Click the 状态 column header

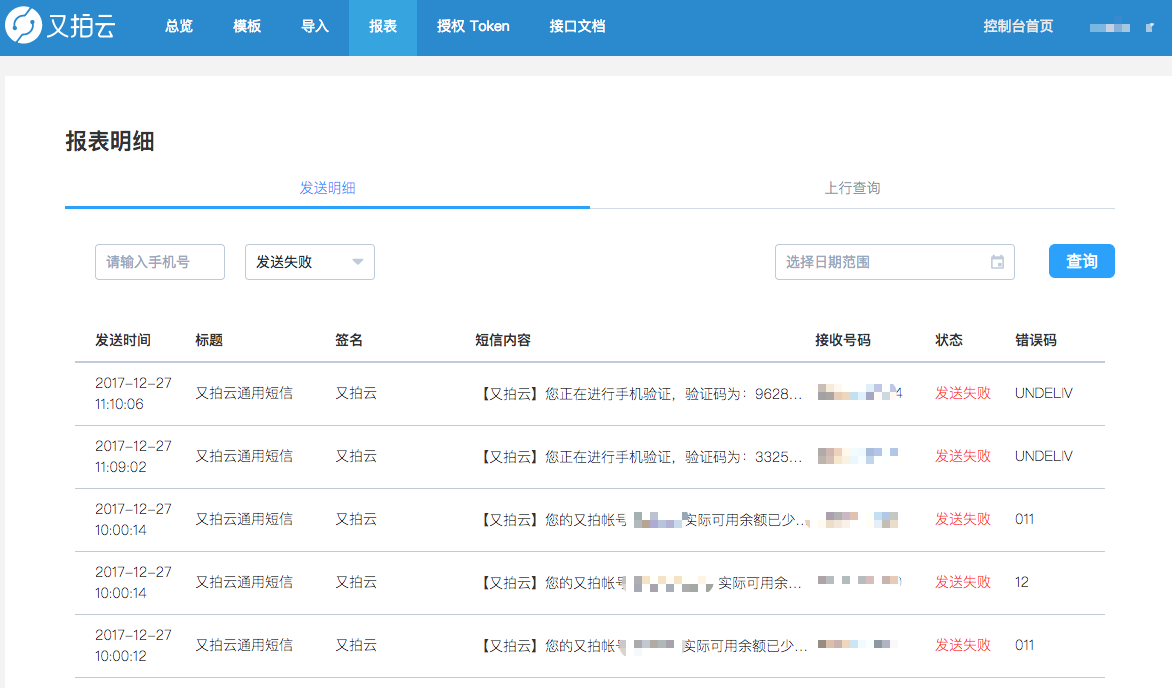pyautogui.click(x=949, y=340)
